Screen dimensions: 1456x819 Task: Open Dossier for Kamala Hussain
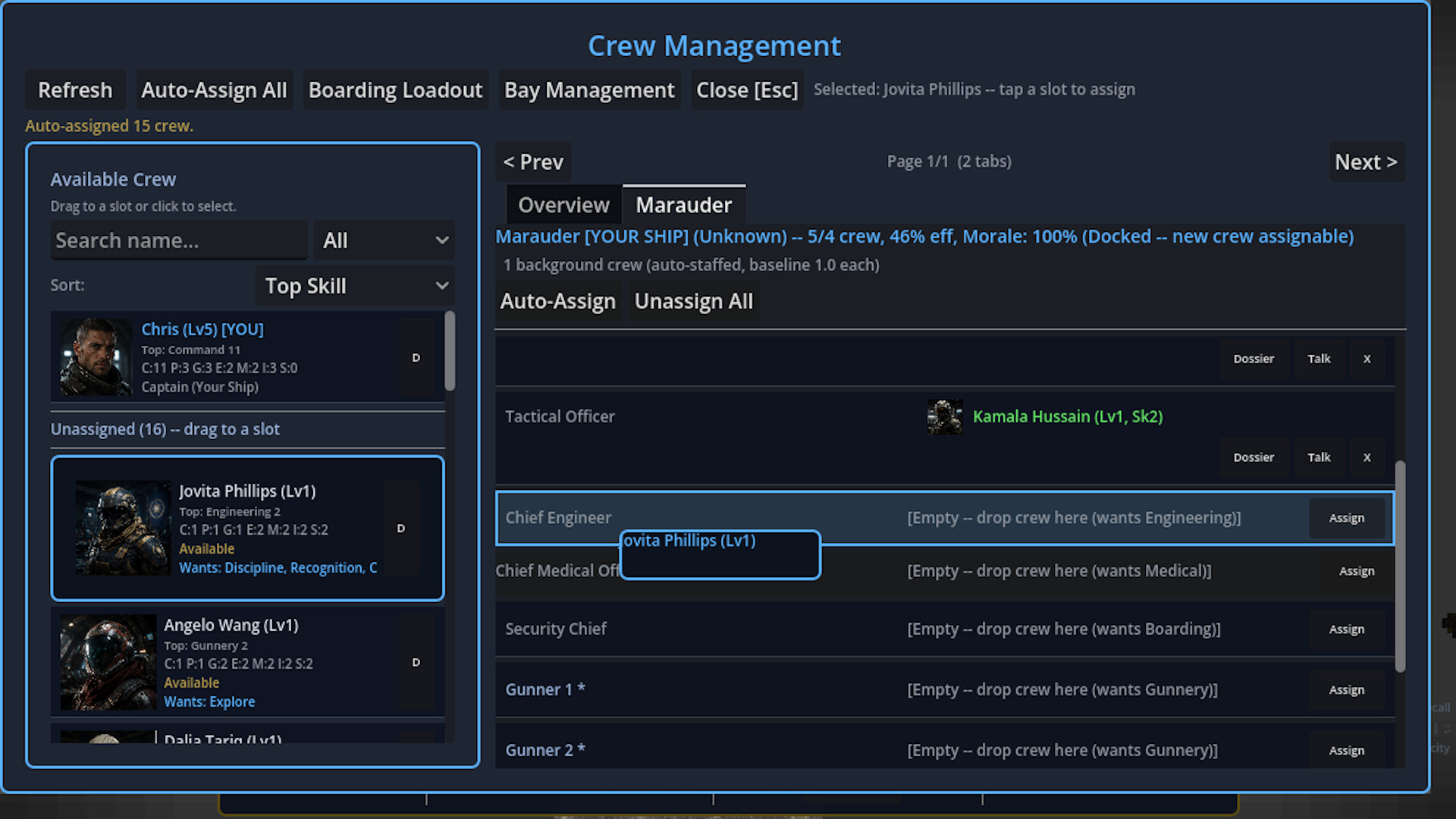point(1254,457)
